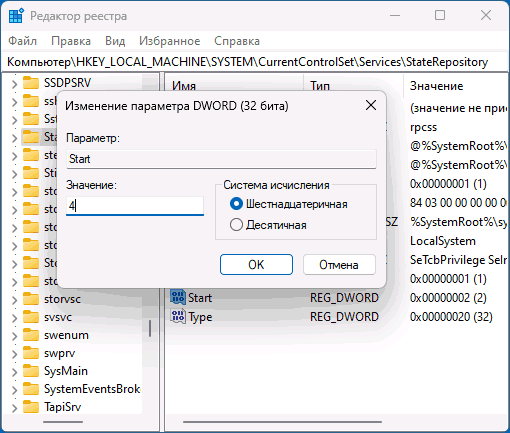Click the values pane horizontal scrollbar

coord(282,422)
